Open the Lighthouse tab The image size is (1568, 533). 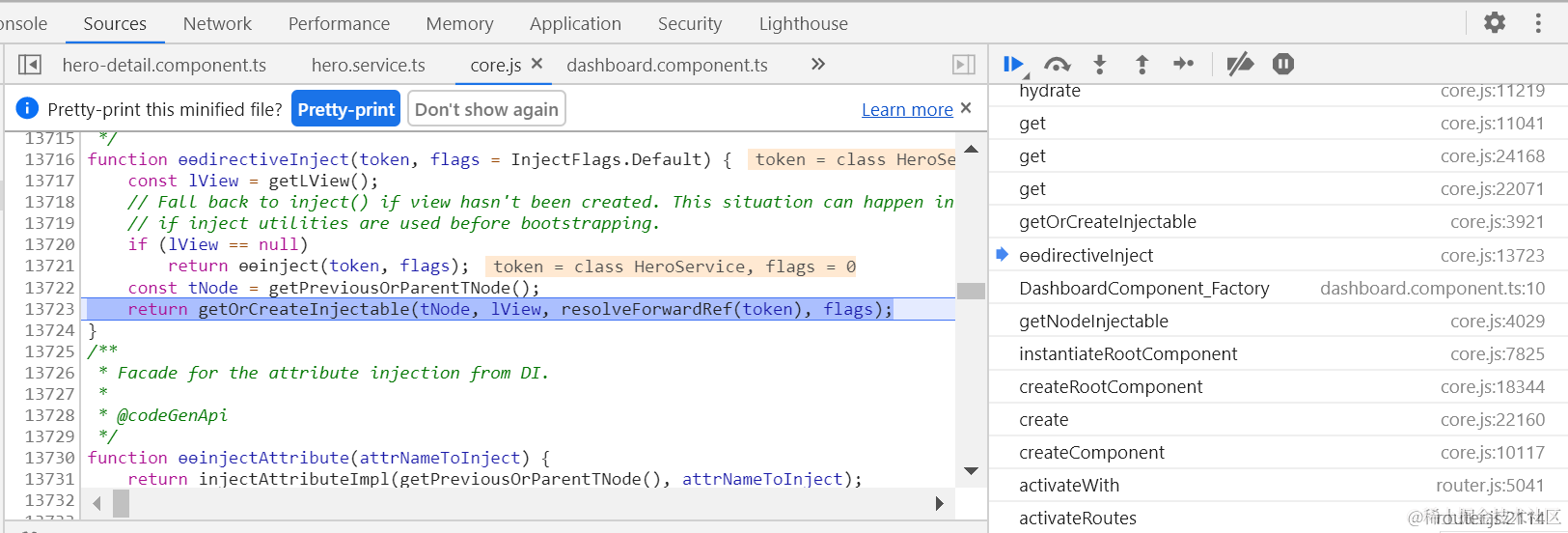804,23
